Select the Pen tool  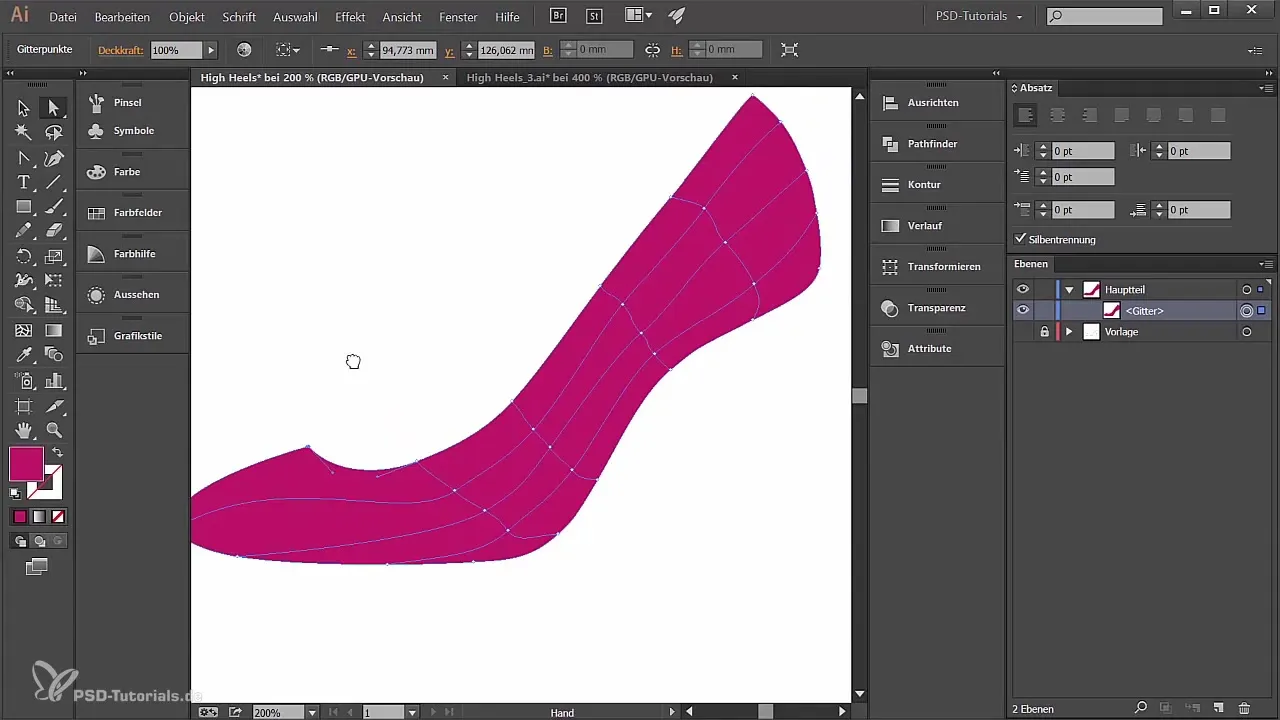coord(54,158)
